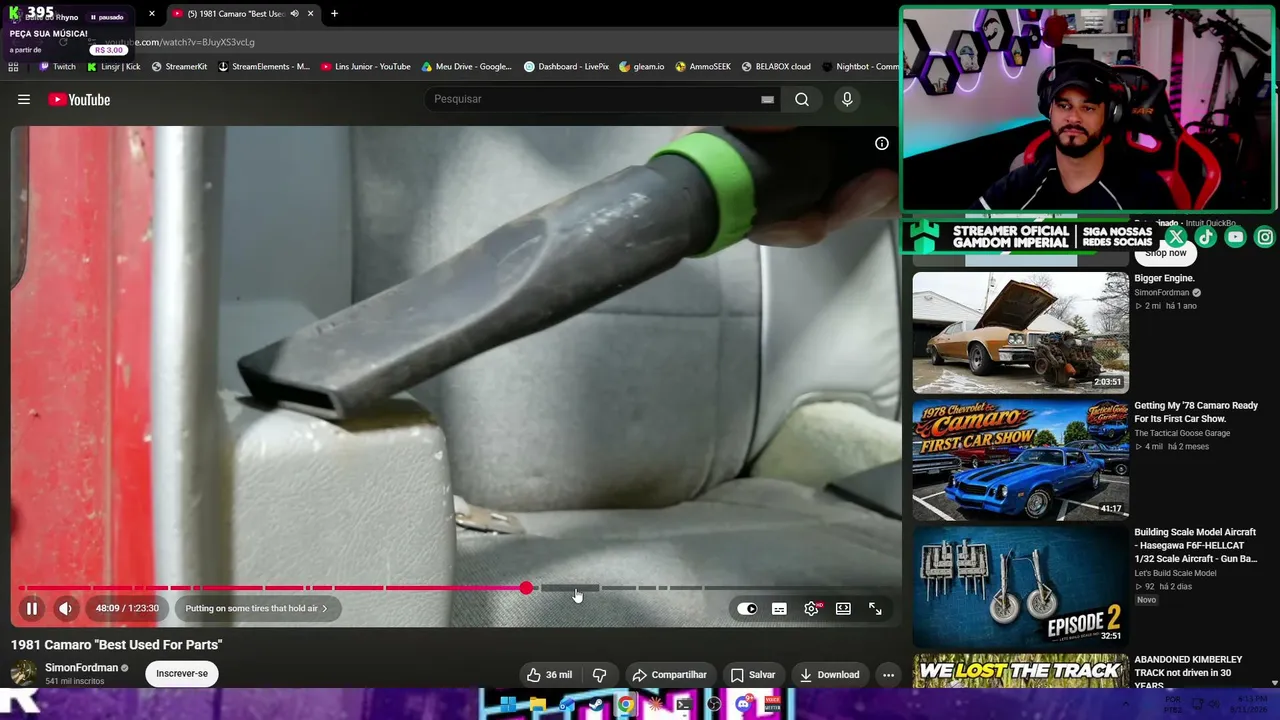
Task: Open Meu Drive - Google bookmark
Action: click(x=467, y=67)
